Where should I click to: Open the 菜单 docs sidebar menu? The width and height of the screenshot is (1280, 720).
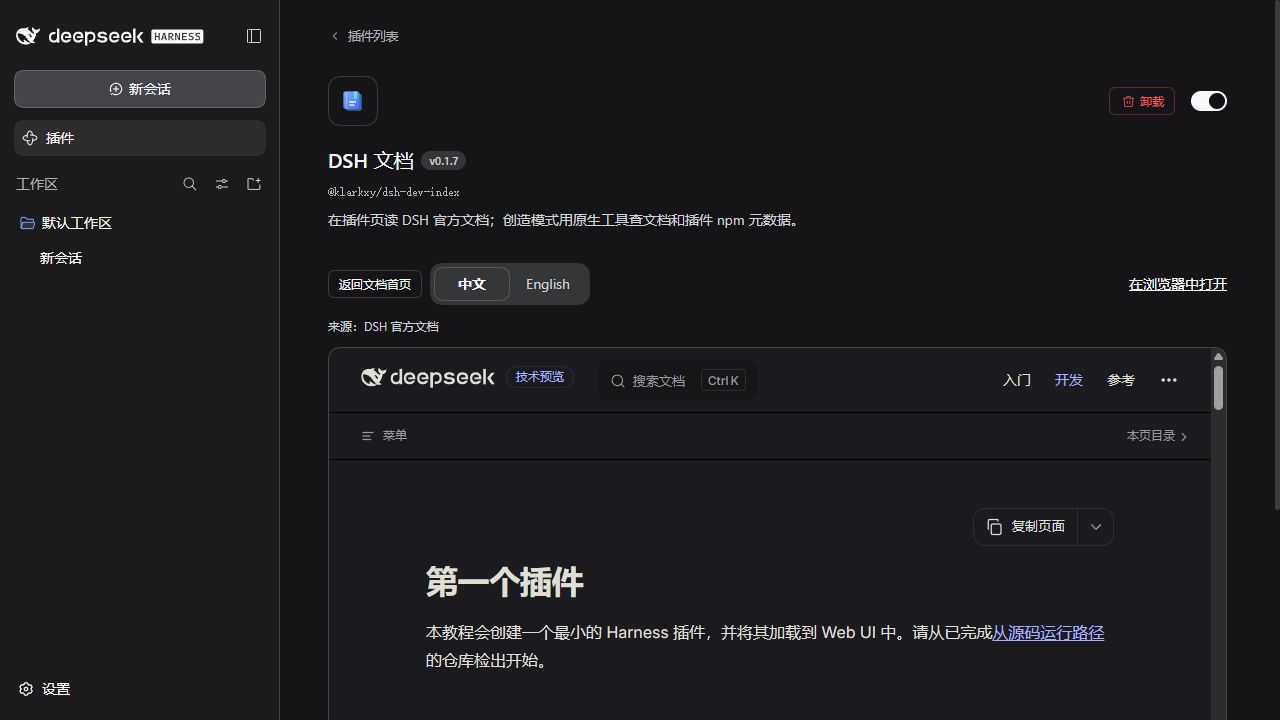[x=385, y=436]
